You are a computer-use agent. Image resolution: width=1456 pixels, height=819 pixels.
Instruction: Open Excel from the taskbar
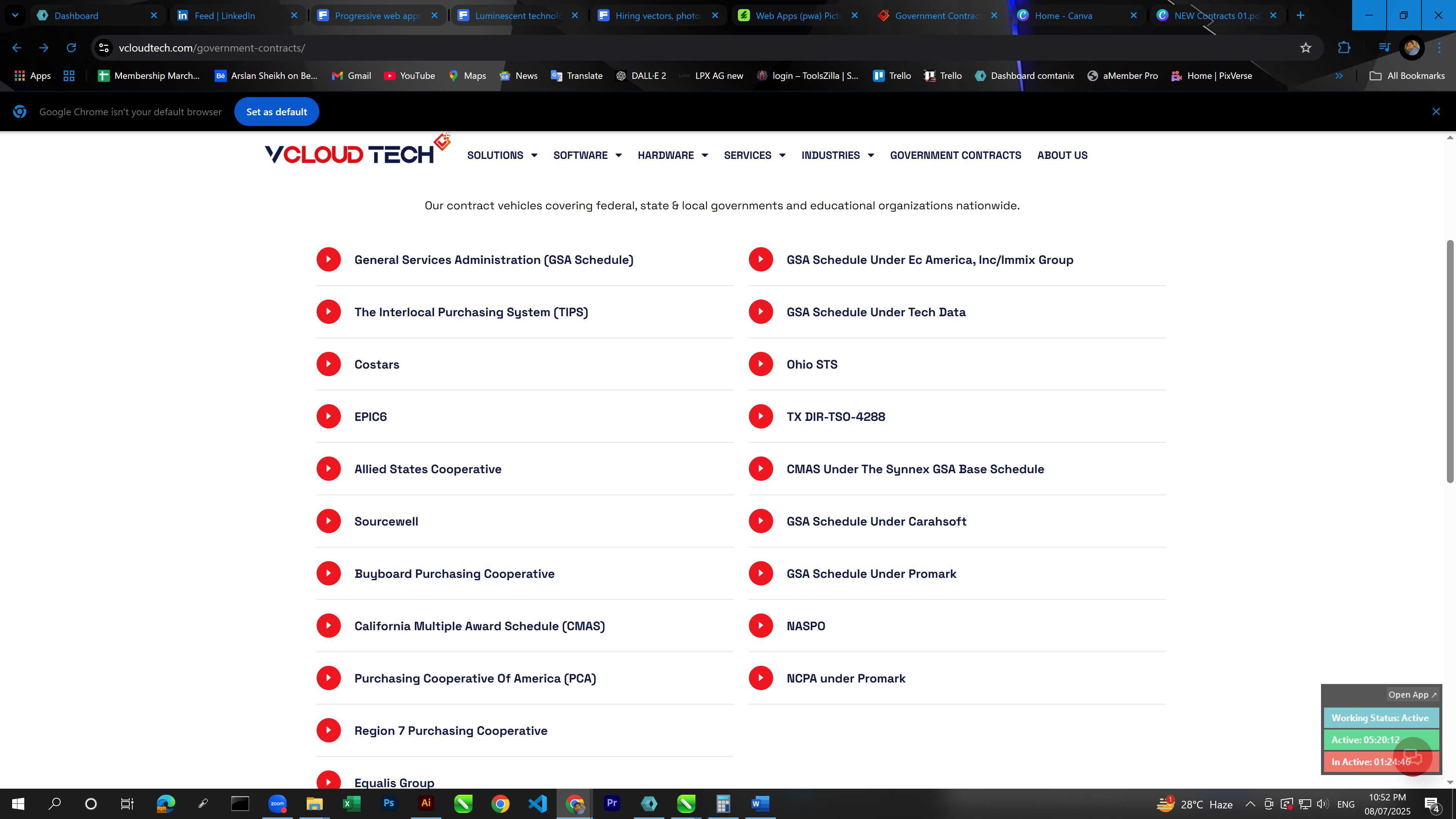(x=351, y=803)
